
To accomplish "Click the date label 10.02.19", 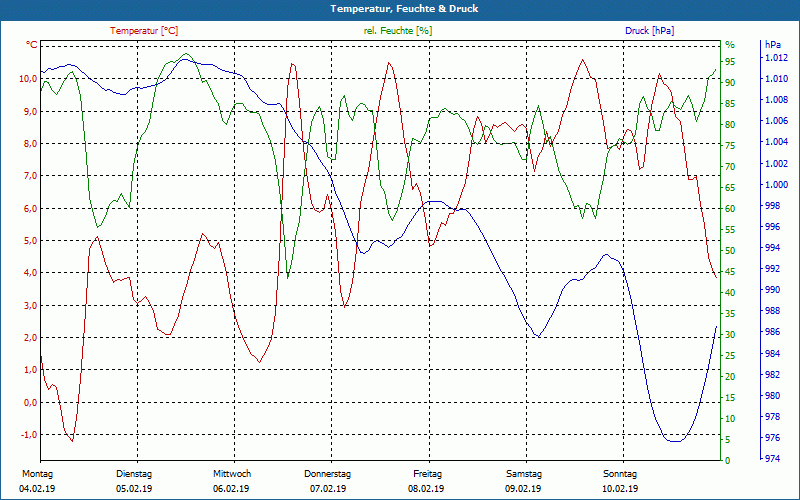I will click(620, 489).
